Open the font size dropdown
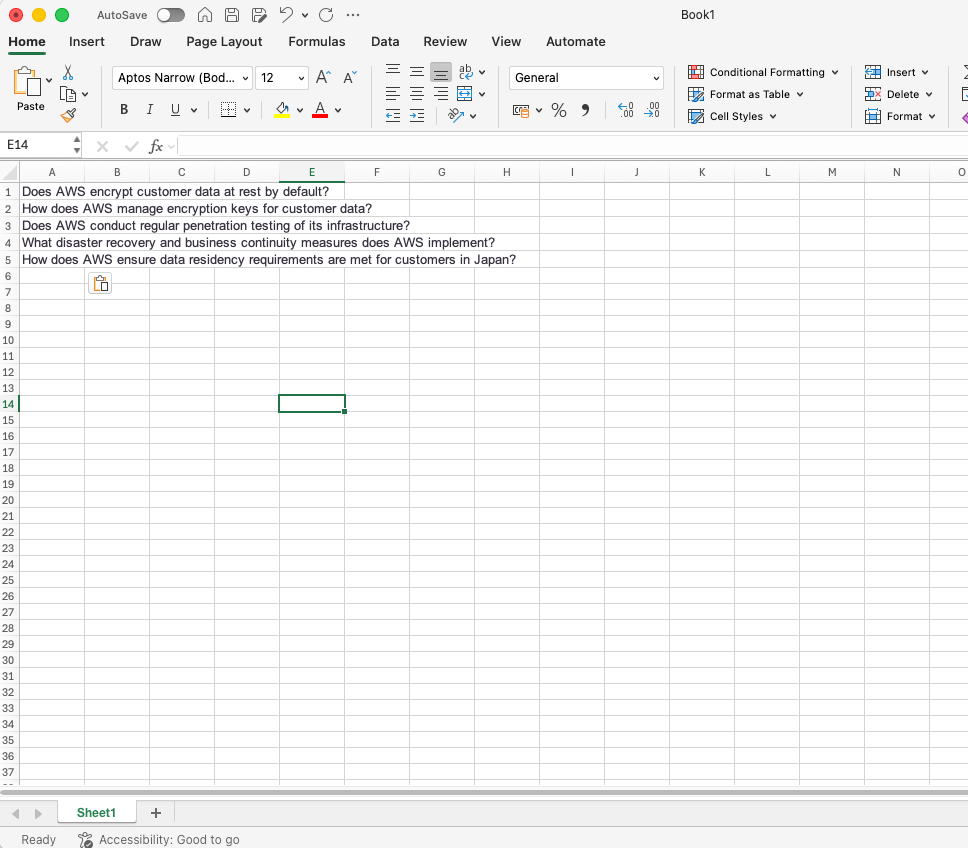Image resolution: width=968 pixels, height=848 pixels. (x=301, y=78)
